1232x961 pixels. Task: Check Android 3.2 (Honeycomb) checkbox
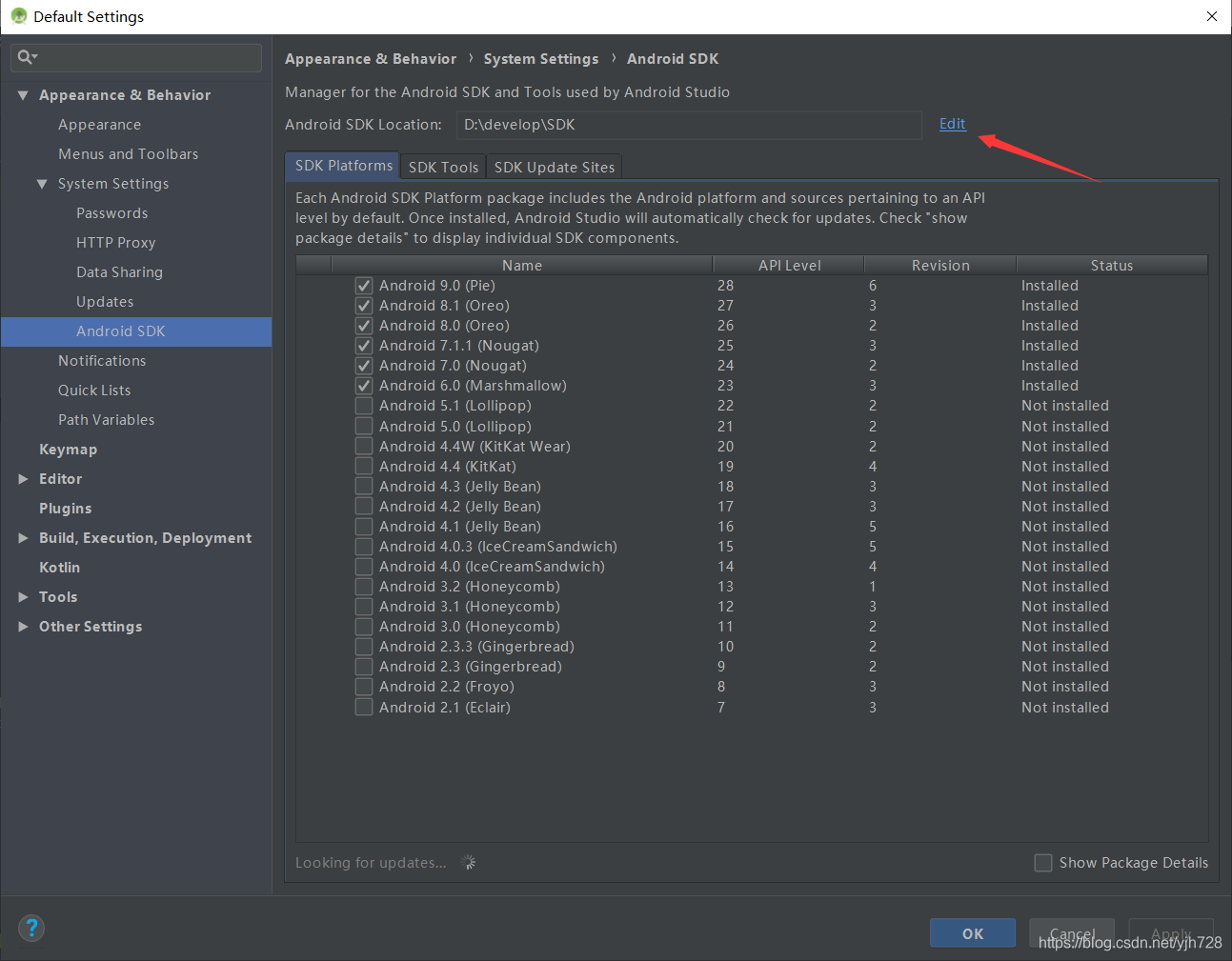tap(364, 587)
